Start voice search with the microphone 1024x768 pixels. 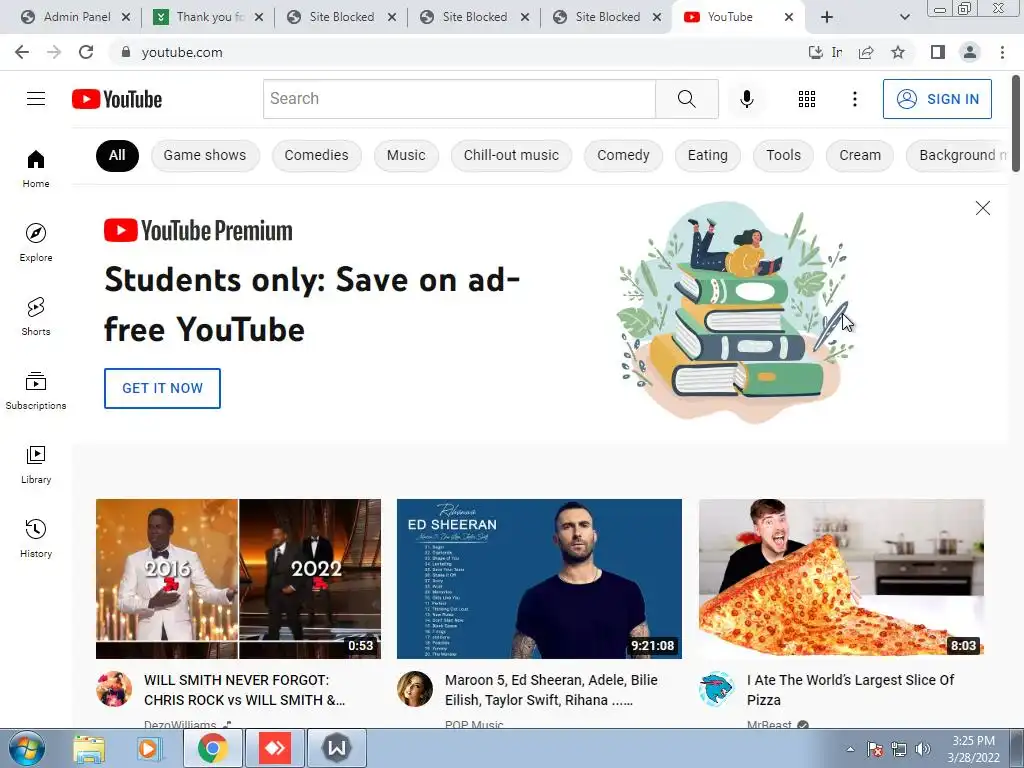pos(746,99)
